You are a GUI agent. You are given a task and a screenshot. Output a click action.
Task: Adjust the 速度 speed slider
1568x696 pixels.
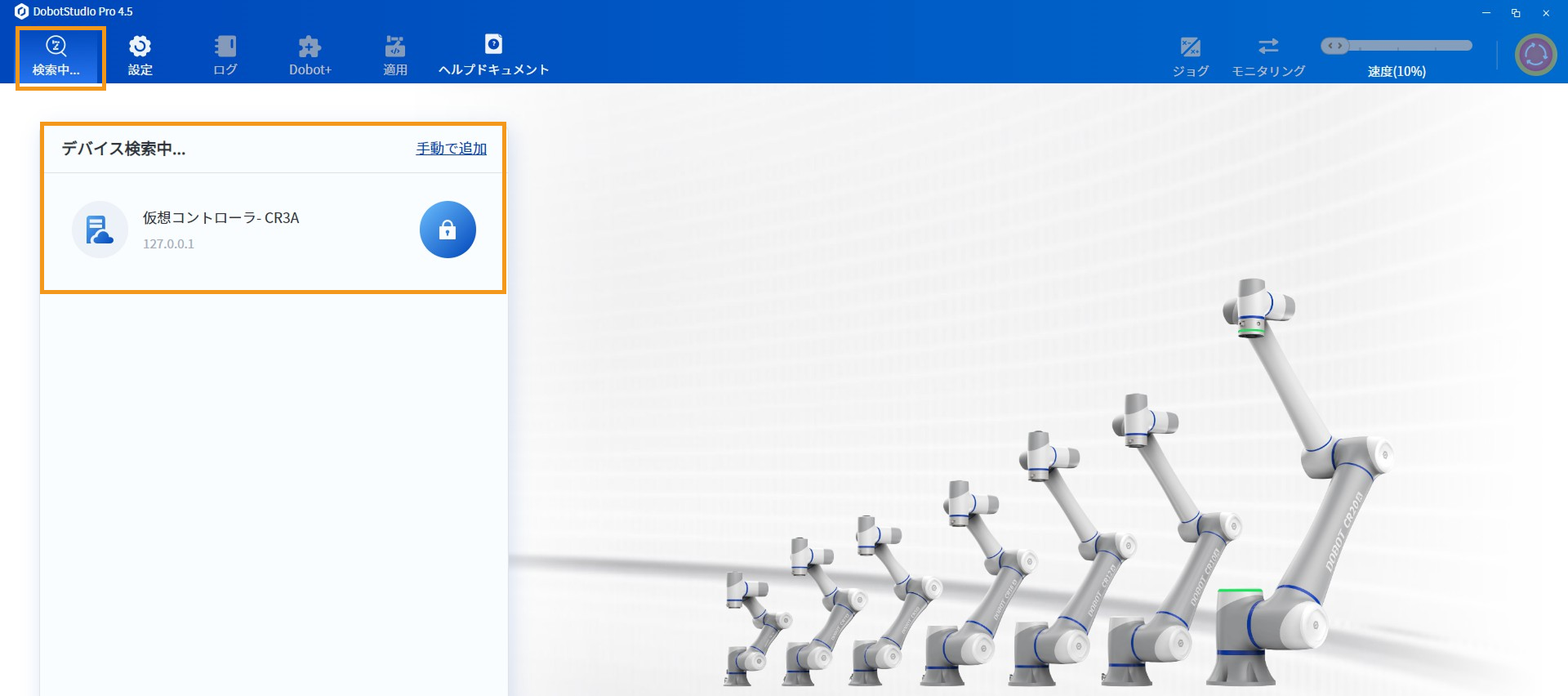[x=1396, y=46]
